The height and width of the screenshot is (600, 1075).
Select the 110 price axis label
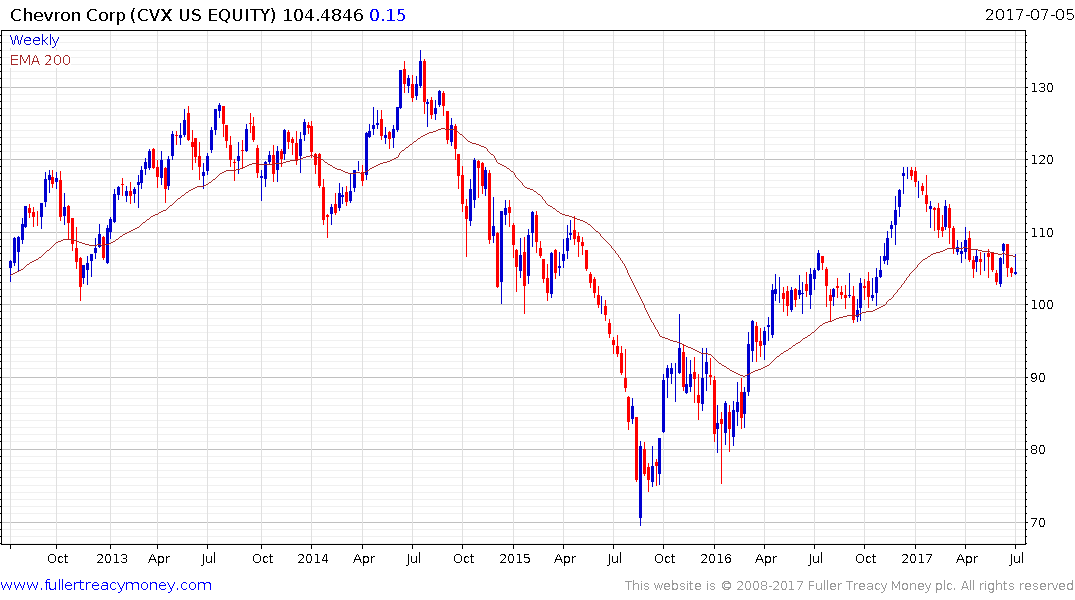[x=1042, y=232]
